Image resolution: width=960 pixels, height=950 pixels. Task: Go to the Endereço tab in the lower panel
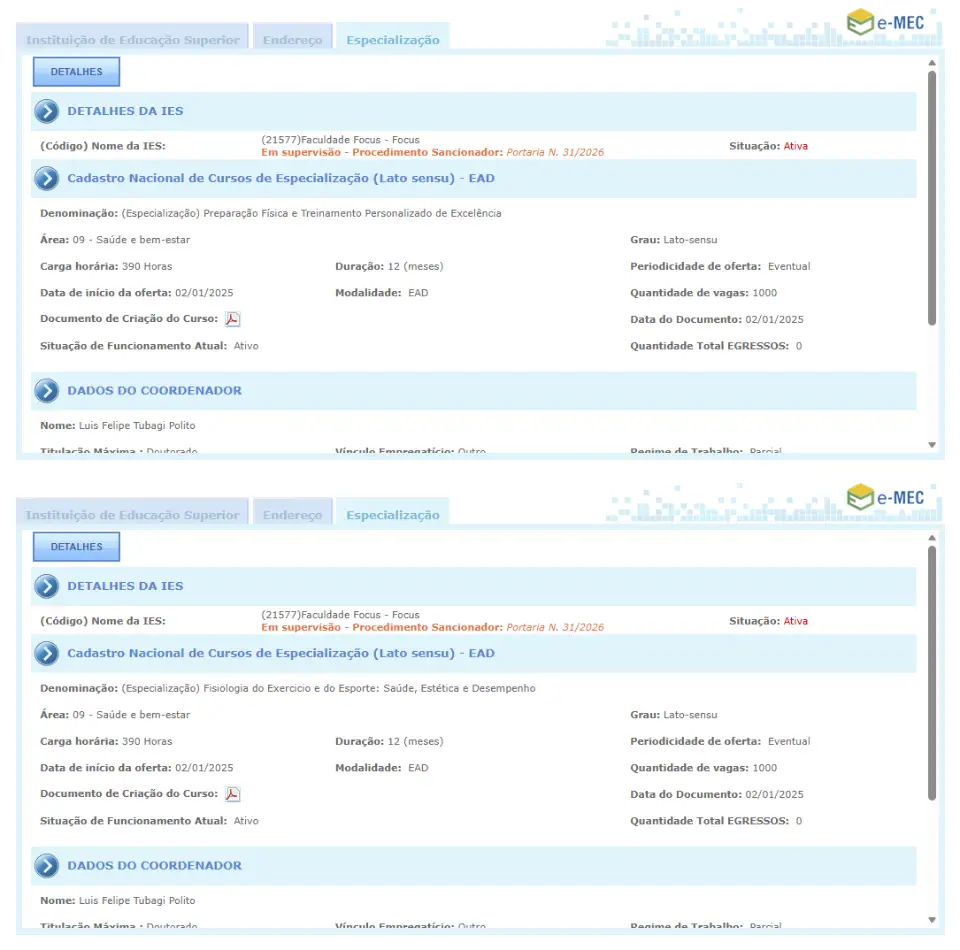tap(292, 515)
